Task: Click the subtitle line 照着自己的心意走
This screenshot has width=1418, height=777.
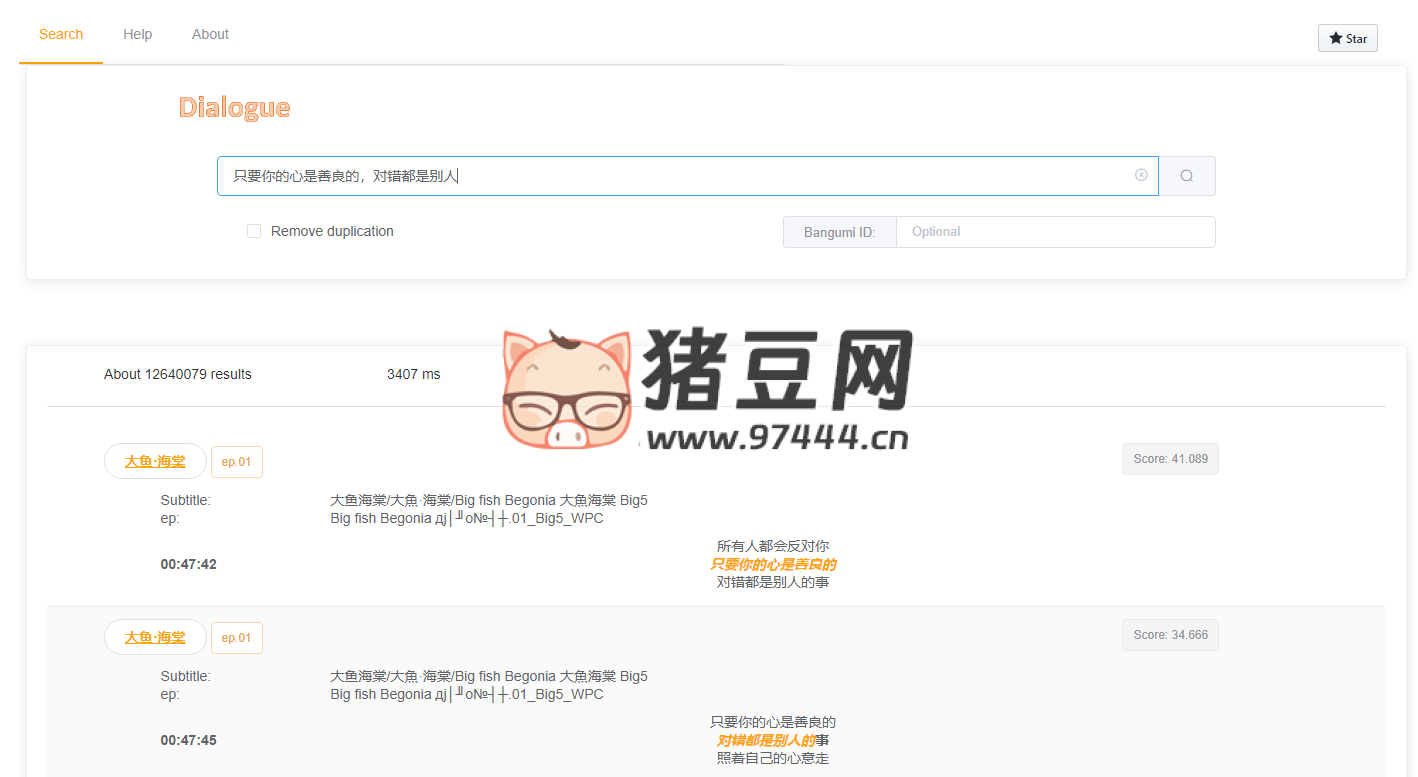Action: [773, 758]
